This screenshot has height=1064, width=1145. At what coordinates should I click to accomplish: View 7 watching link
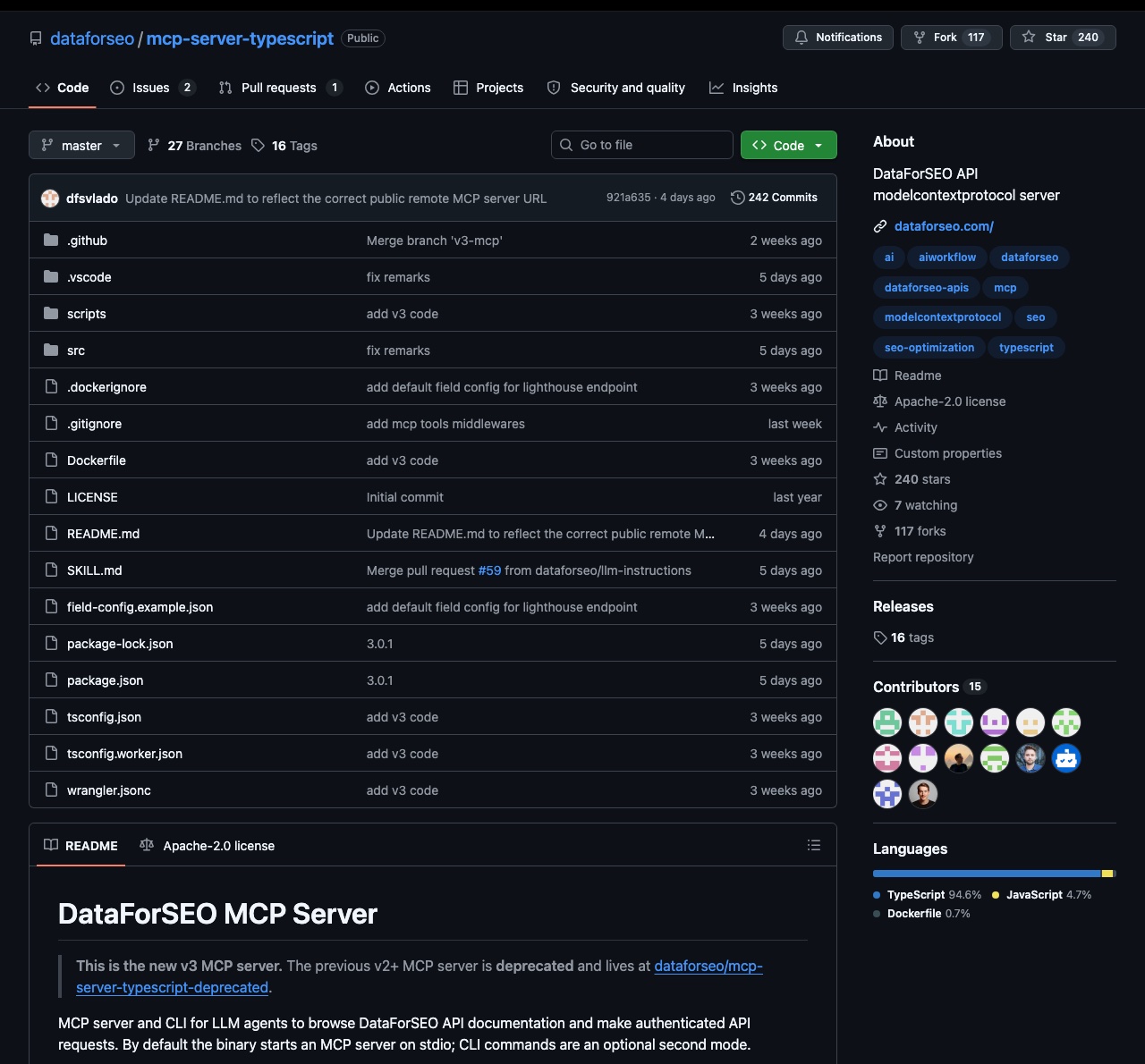tap(915, 505)
